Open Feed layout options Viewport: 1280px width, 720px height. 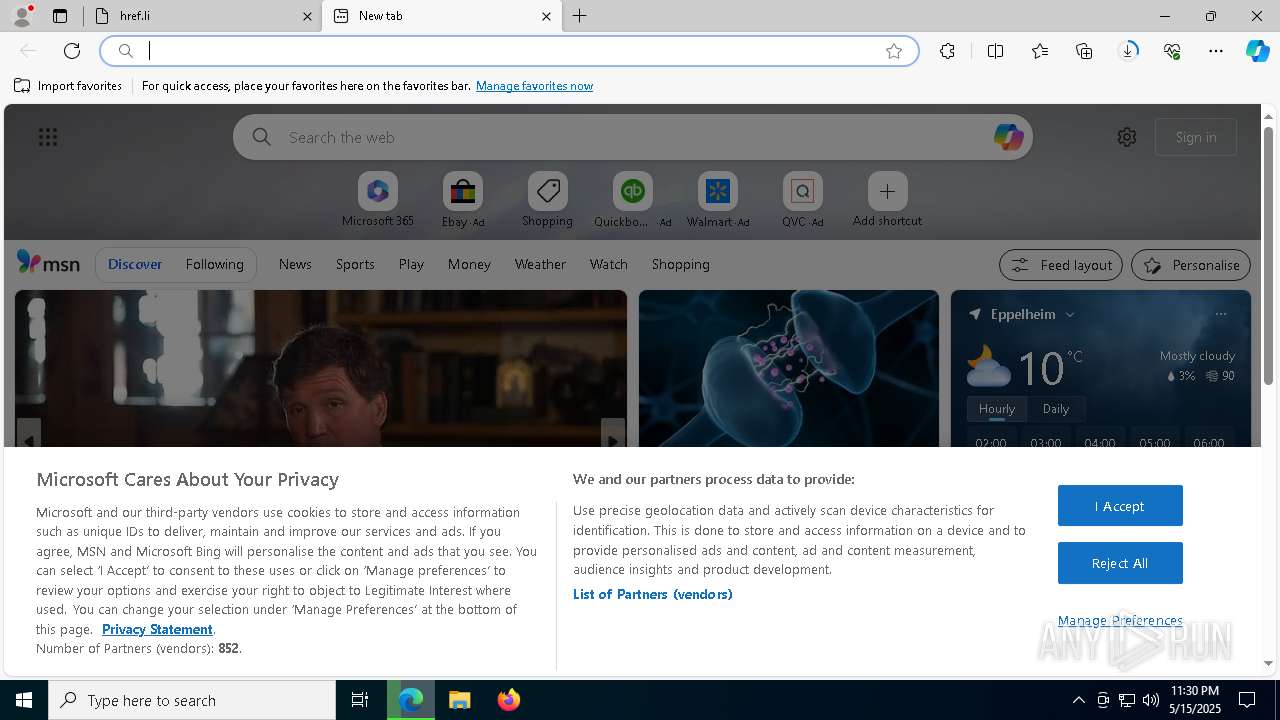tap(1061, 265)
